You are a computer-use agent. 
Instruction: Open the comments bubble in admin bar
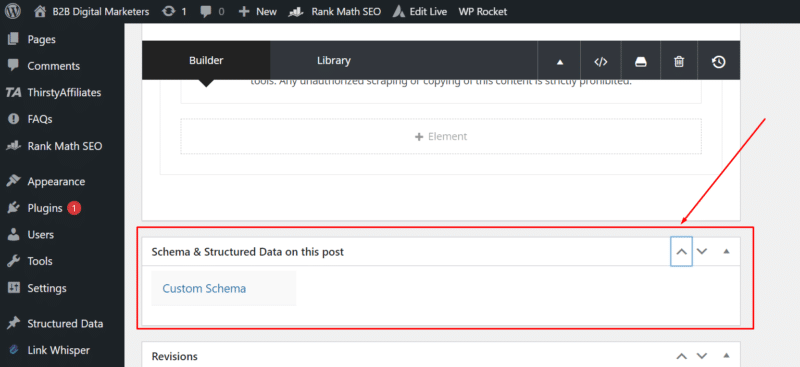click(x=212, y=11)
